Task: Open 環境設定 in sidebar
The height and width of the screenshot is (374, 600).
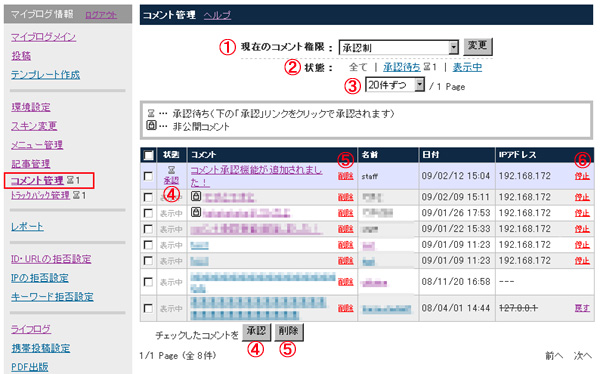Action: pos(31,107)
